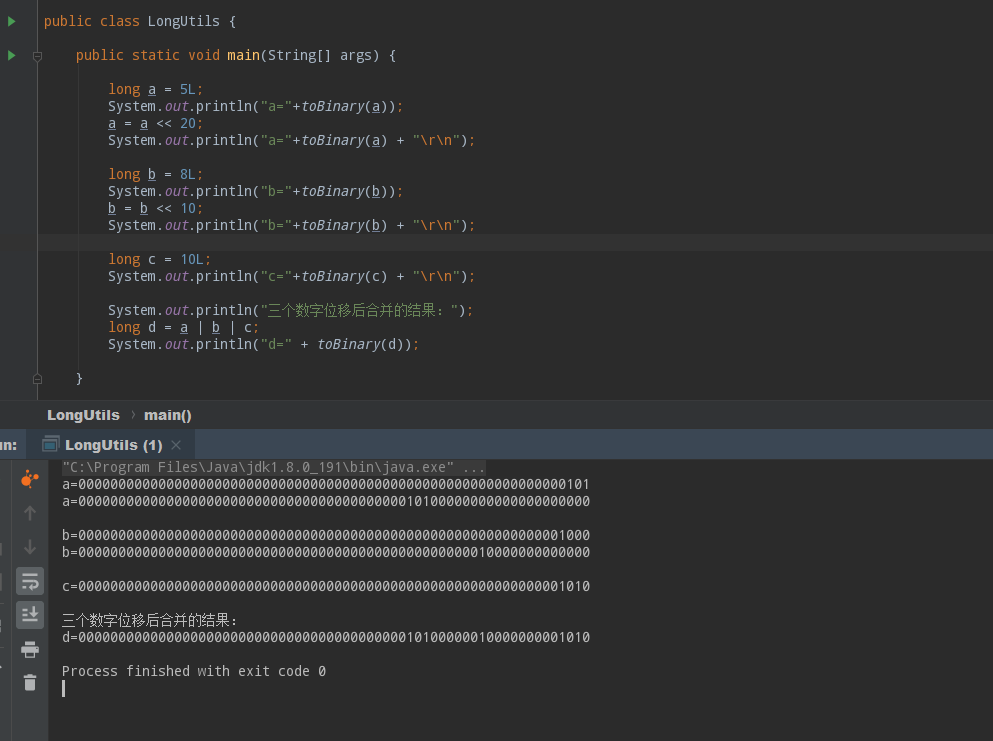
Task: Toggle scroll to end of console
Action: [x=30, y=615]
